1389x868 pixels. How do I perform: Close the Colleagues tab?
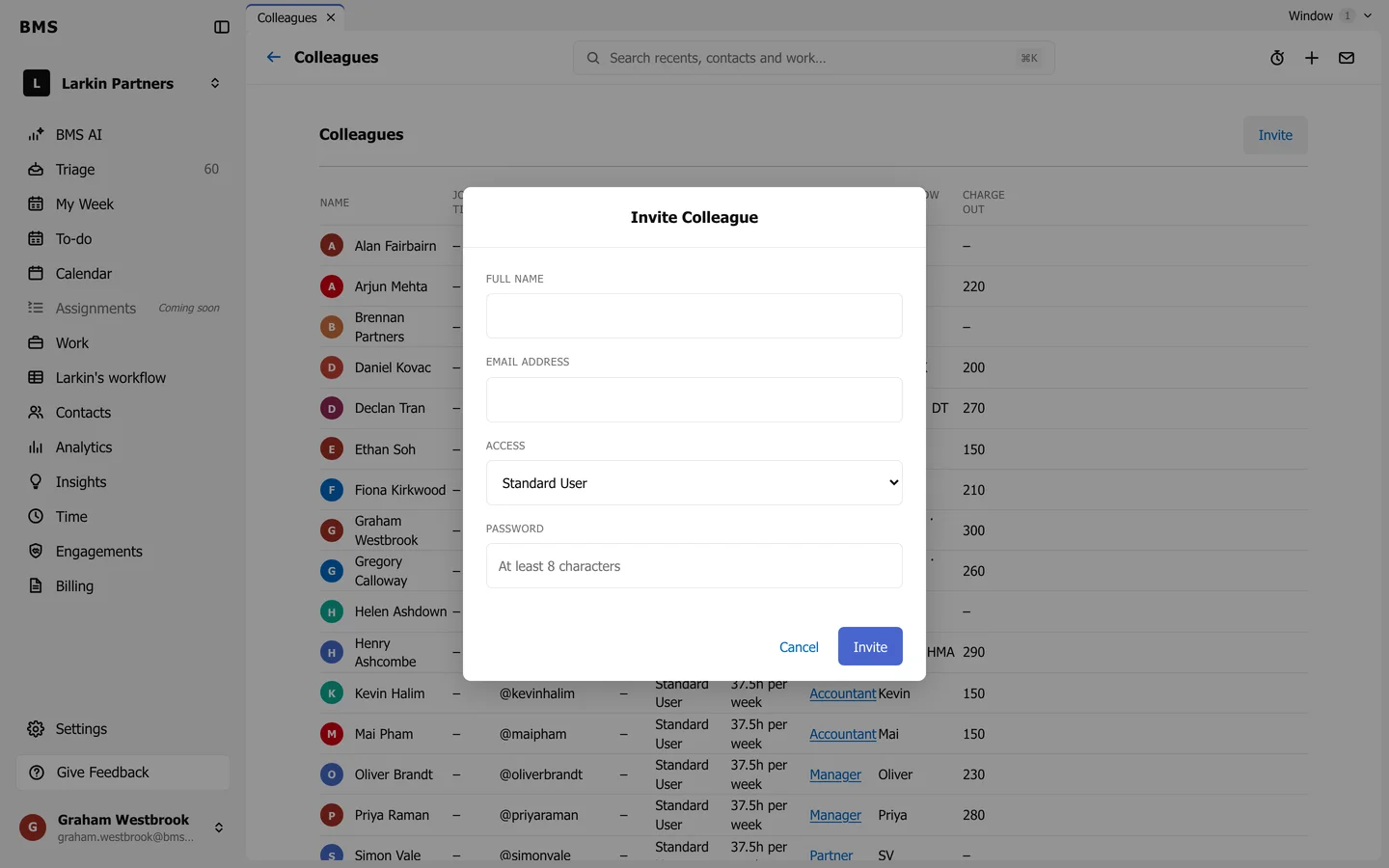coord(331,17)
